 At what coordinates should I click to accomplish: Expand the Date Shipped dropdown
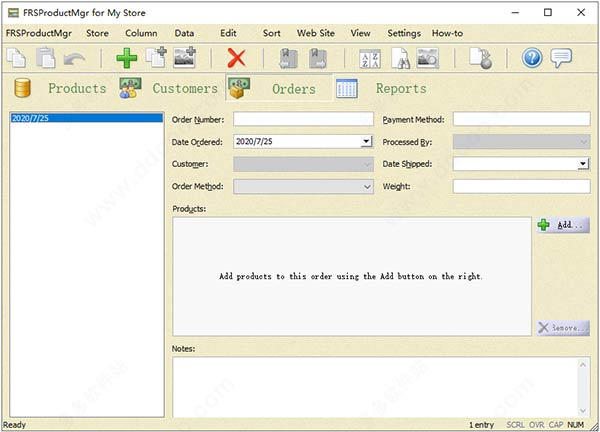(x=582, y=164)
